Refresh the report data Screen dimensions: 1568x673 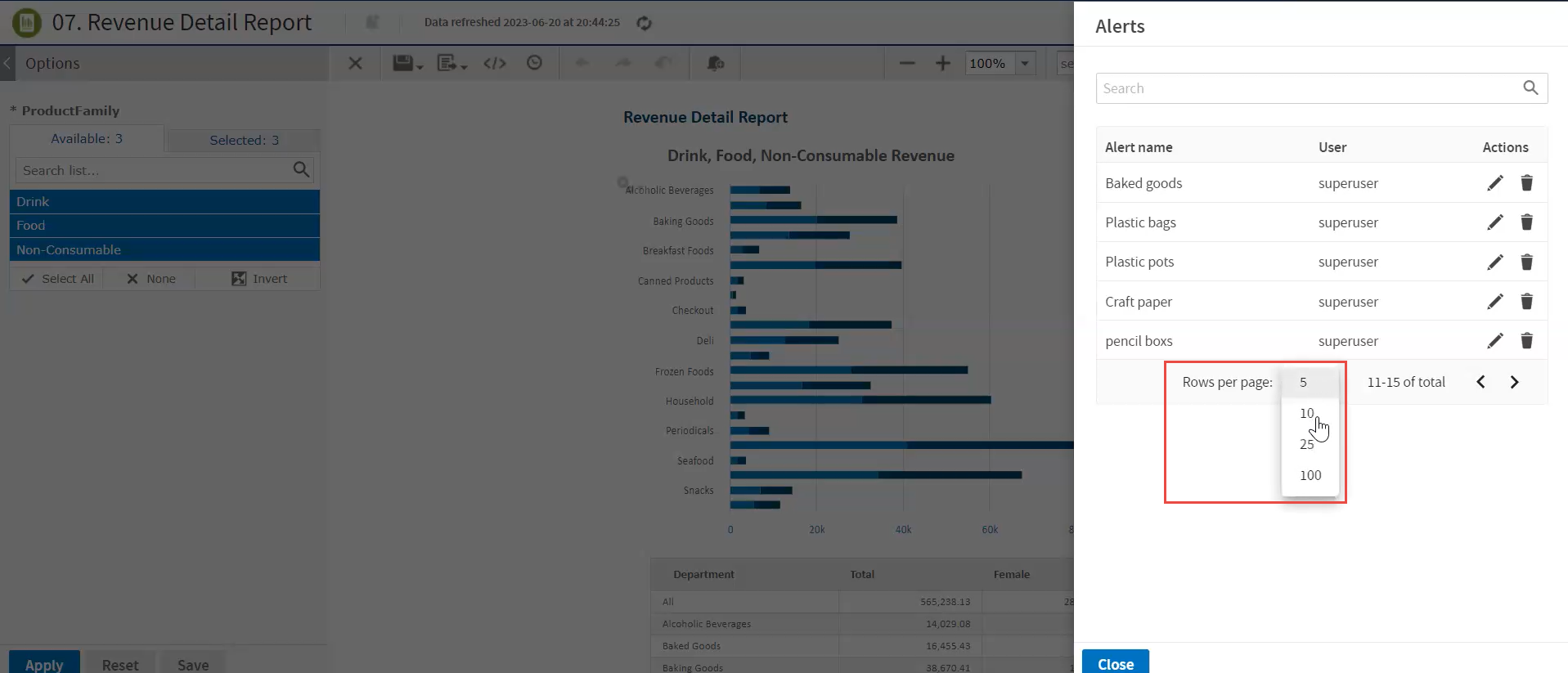pyautogui.click(x=645, y=23)
